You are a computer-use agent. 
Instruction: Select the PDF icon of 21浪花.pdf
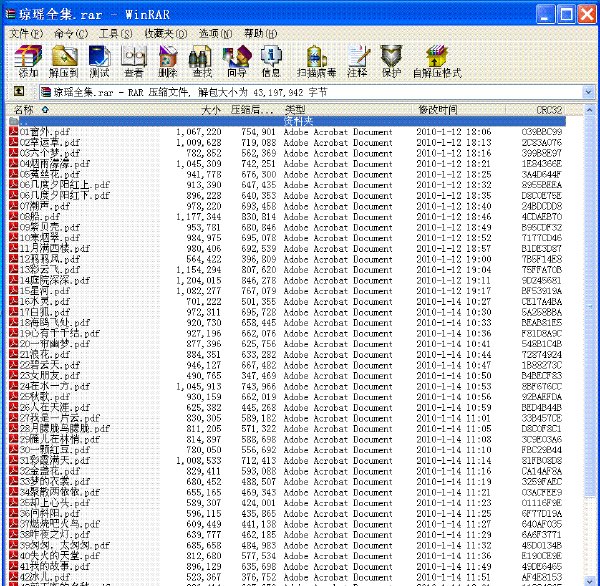pyautogui.click(x=13, y=354)
